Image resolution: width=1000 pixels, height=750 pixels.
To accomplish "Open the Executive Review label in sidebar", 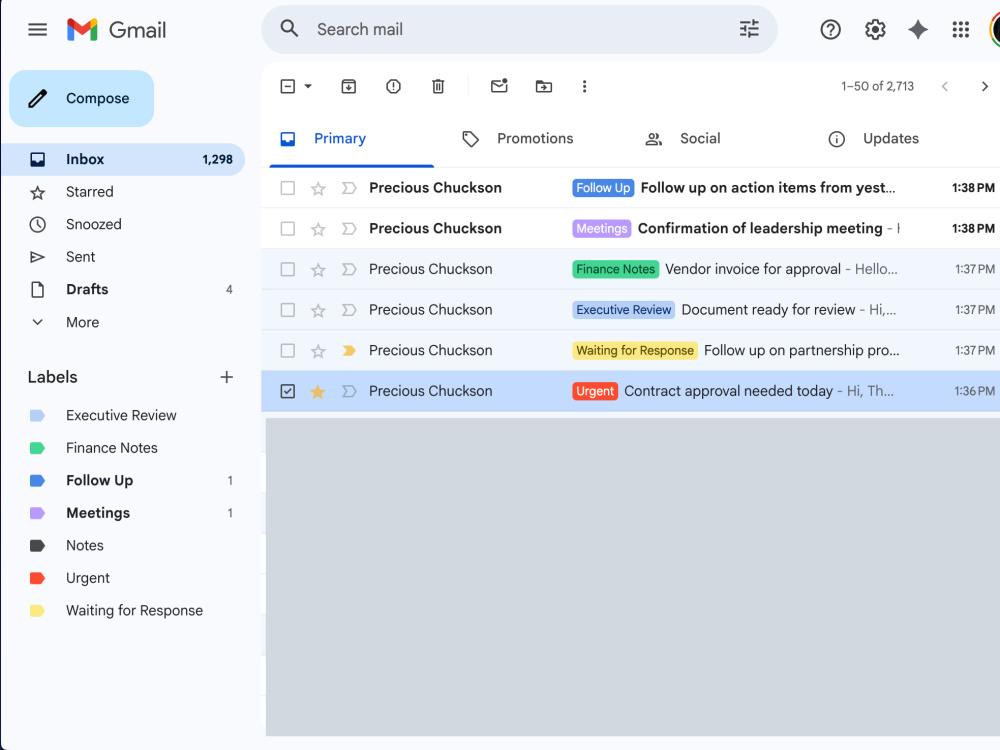I will coord(122,415).
